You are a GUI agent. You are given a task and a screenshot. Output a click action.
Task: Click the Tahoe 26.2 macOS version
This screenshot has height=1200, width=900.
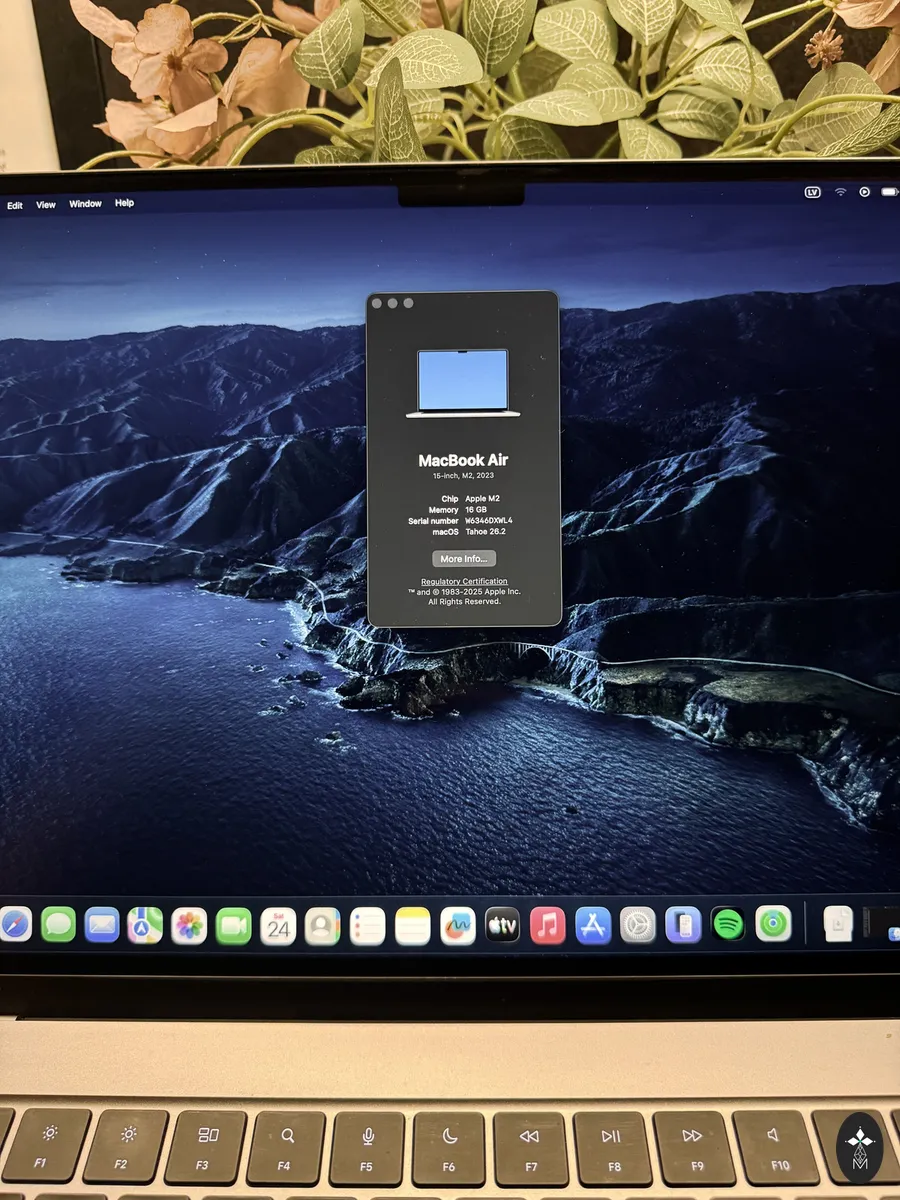(486, 532)
